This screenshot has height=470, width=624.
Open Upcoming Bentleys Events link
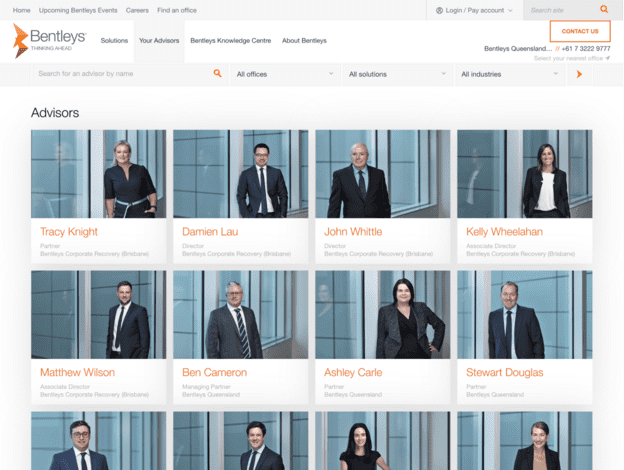78,10
